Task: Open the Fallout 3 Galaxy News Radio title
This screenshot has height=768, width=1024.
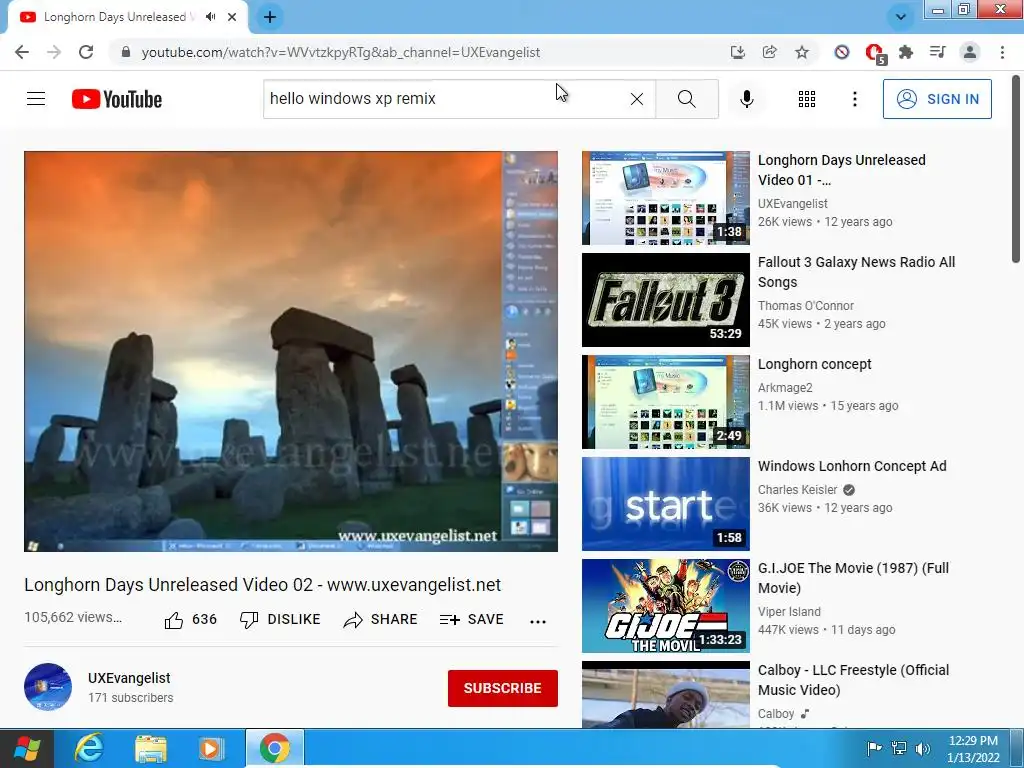Action: pos(856,272)
